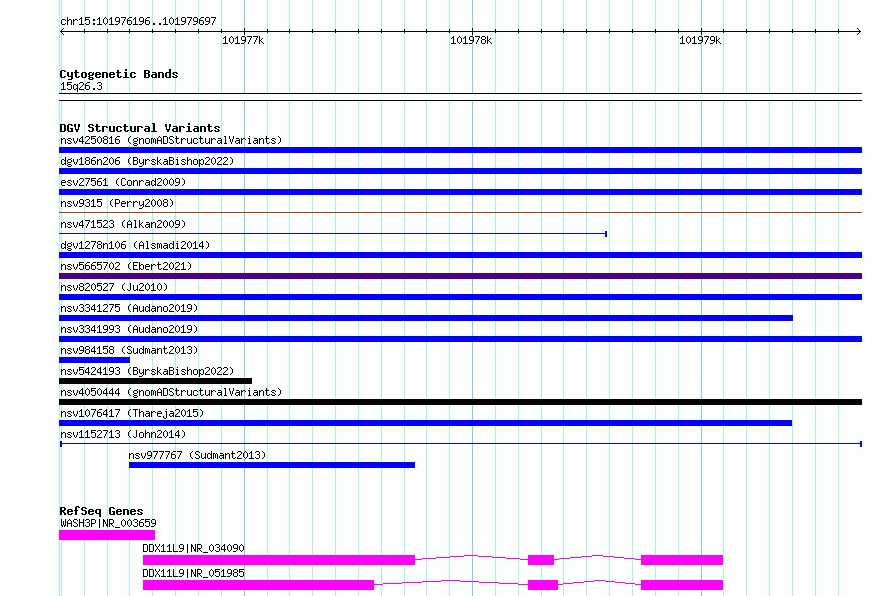
Task: Click the last exon of DDX11L9 NR_034090
Action: 682,560
